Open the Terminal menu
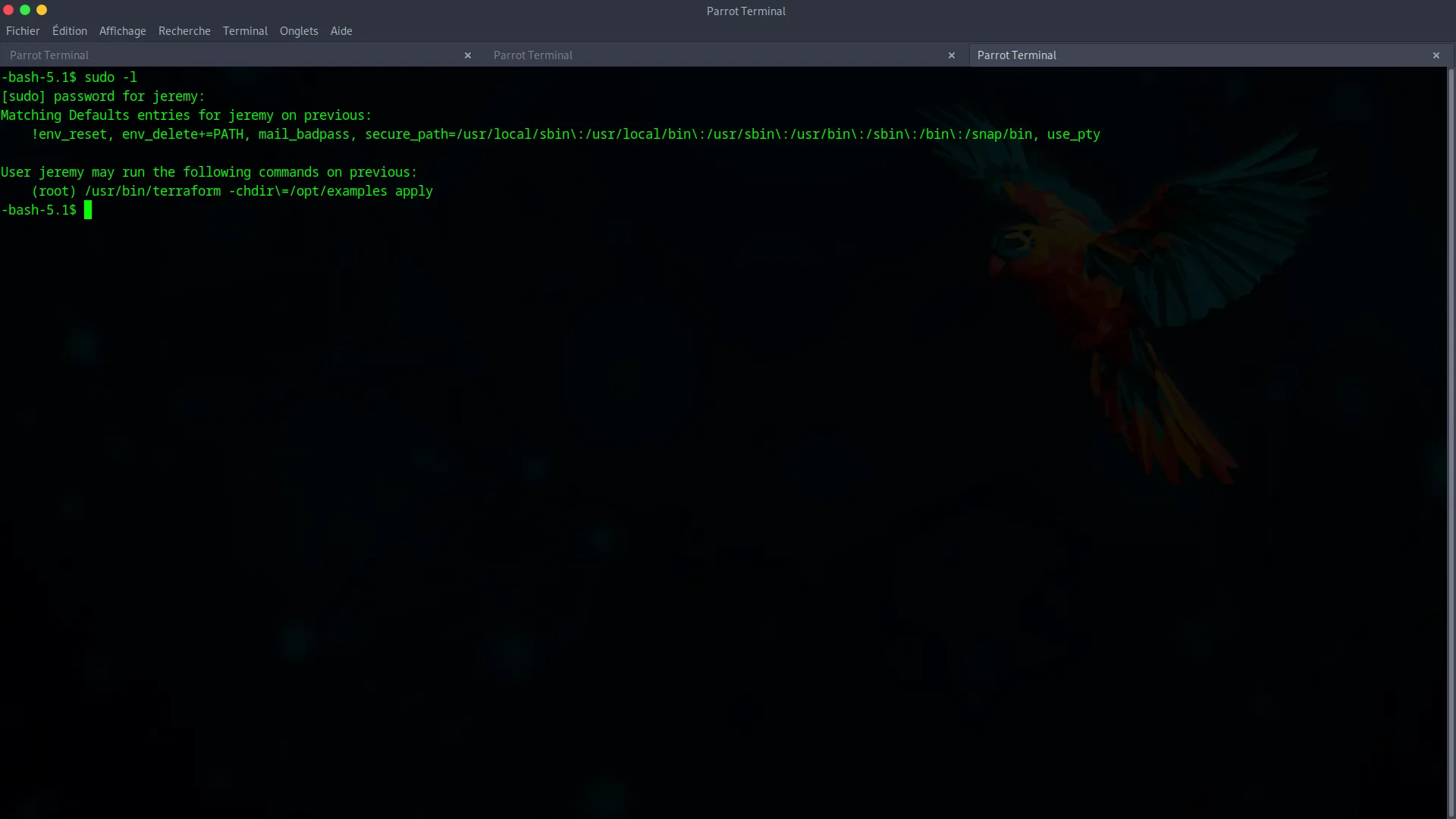The image size is (1456, 819). 245,31
